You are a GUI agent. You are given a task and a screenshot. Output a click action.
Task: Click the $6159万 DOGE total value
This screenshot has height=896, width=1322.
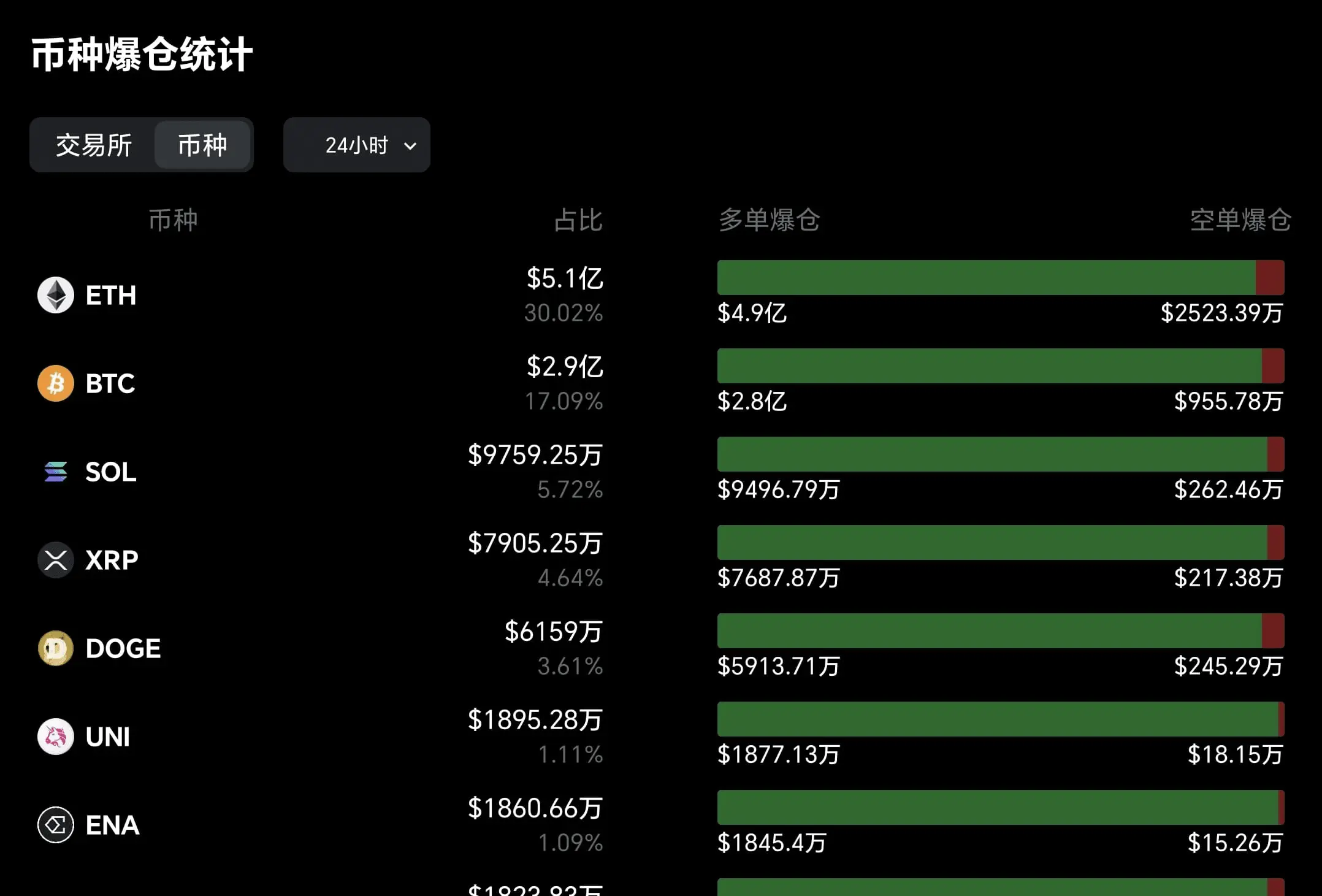coord(554,632)
